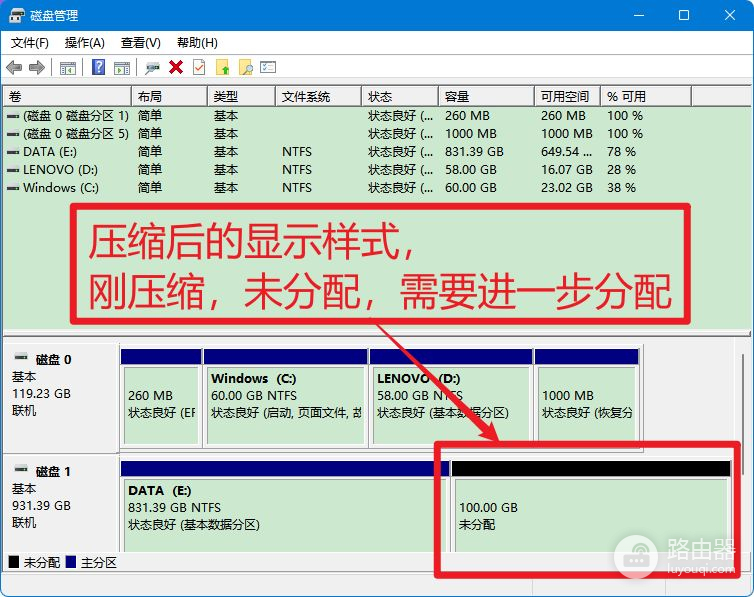Sort volumes by 文件系统 column header
Screen dimensions: 754x597
tap(306, 97)
